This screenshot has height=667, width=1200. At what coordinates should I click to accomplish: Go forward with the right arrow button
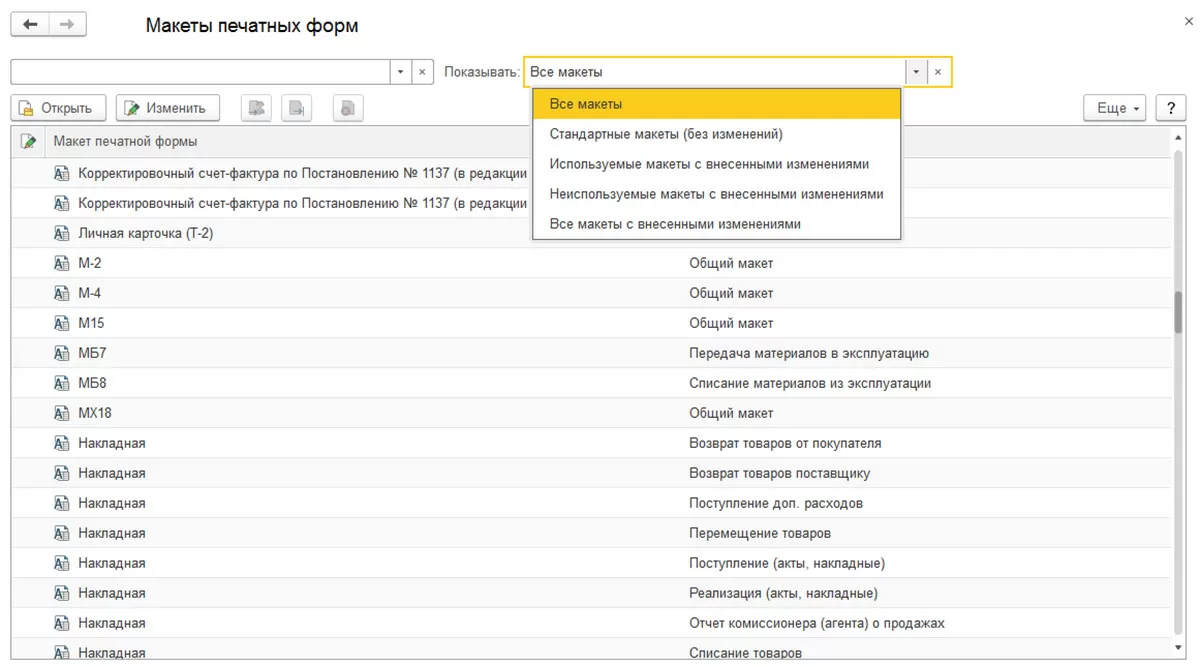(x=66, y=25)
